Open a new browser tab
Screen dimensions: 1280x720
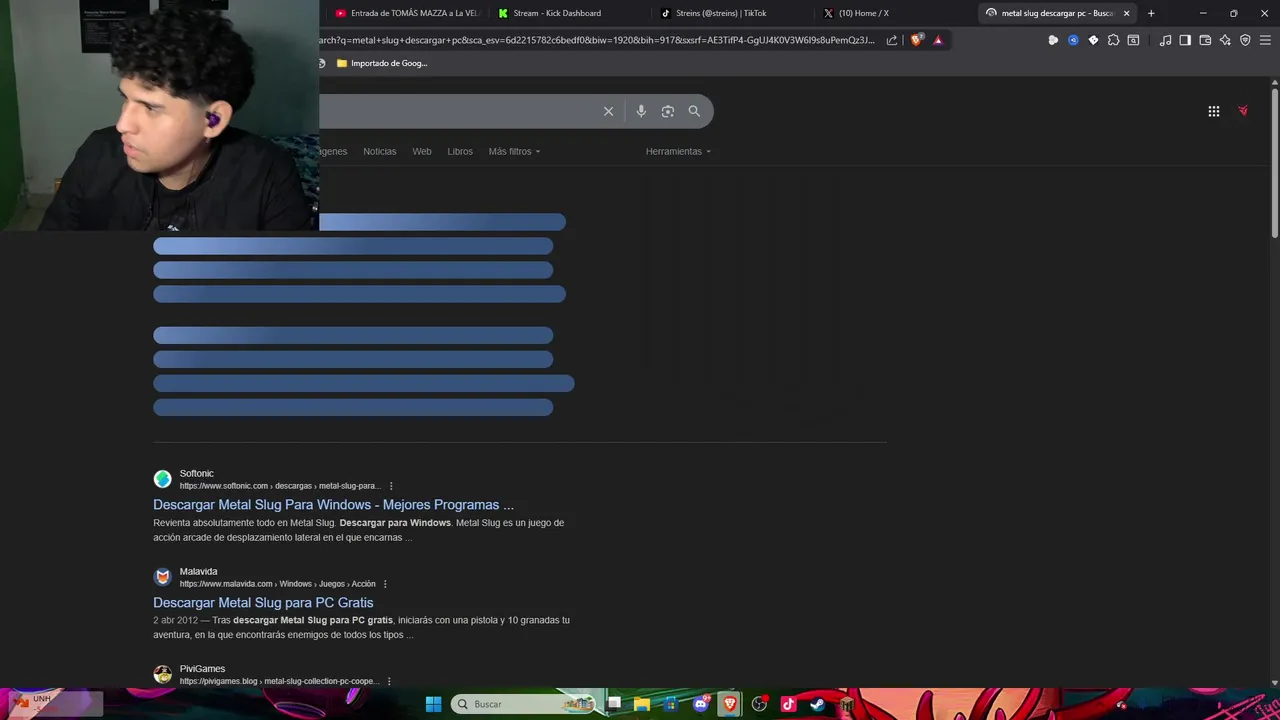pos(1151,13)
